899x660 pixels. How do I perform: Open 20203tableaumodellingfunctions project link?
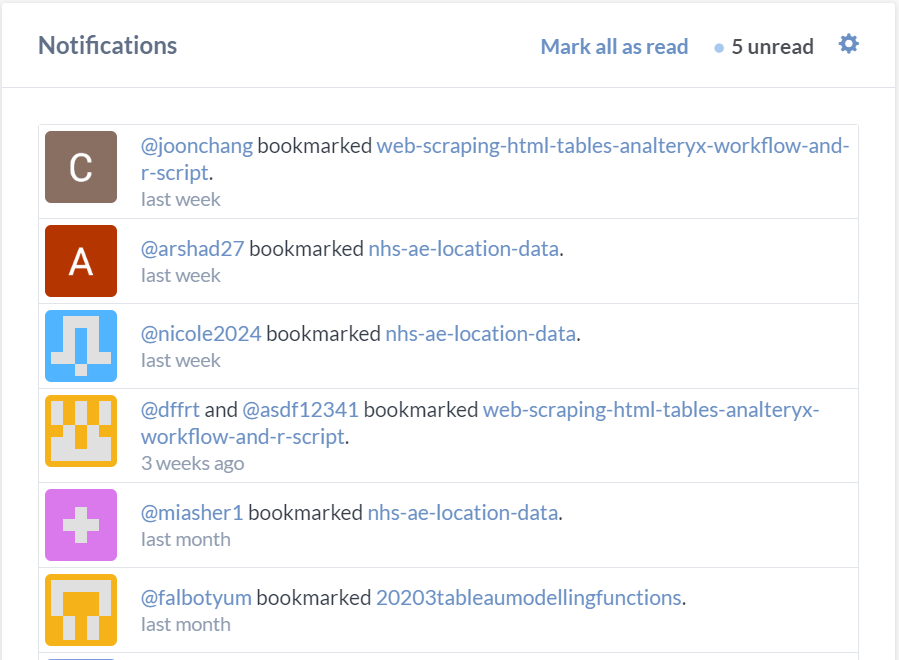528,598
